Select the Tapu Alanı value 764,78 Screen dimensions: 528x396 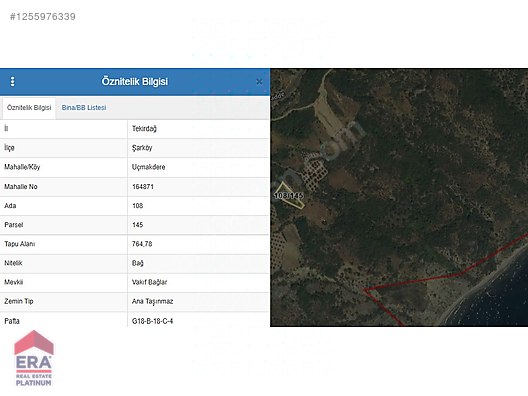pyautogui.click(x=142, y=244)
